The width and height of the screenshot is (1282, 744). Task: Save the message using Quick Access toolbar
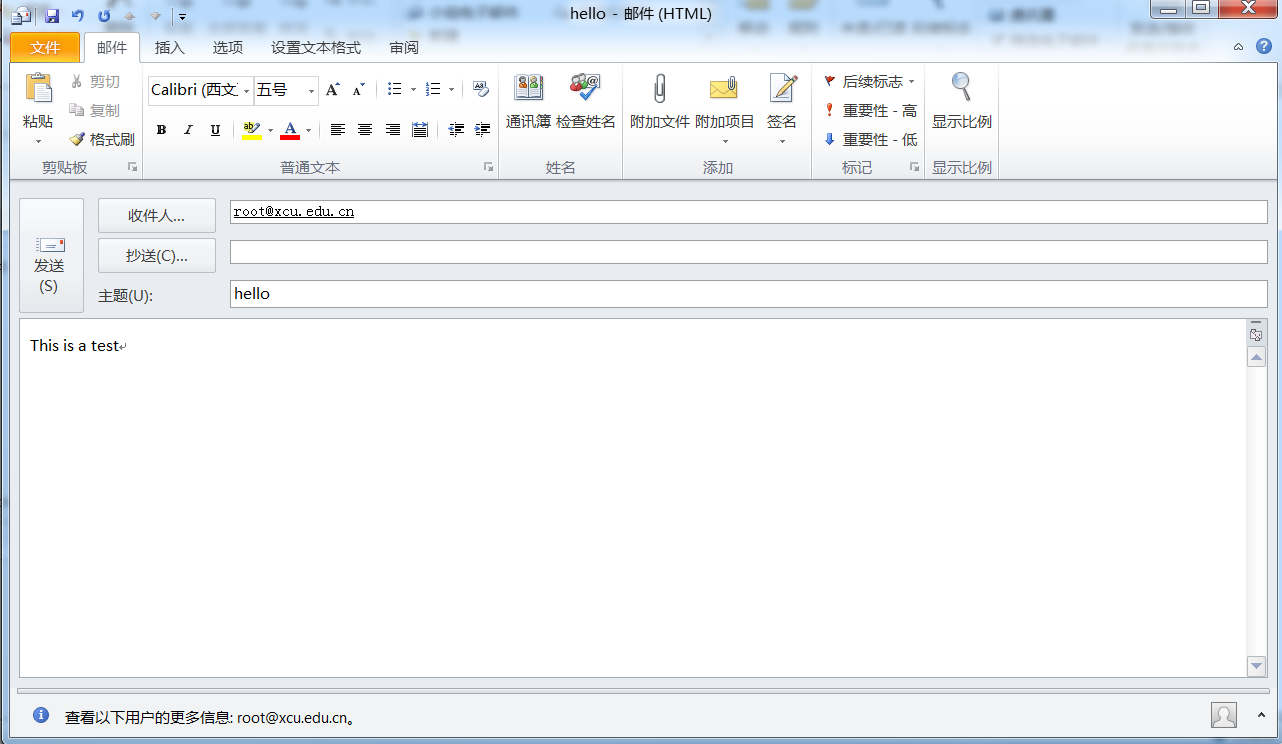coord(52,16)
